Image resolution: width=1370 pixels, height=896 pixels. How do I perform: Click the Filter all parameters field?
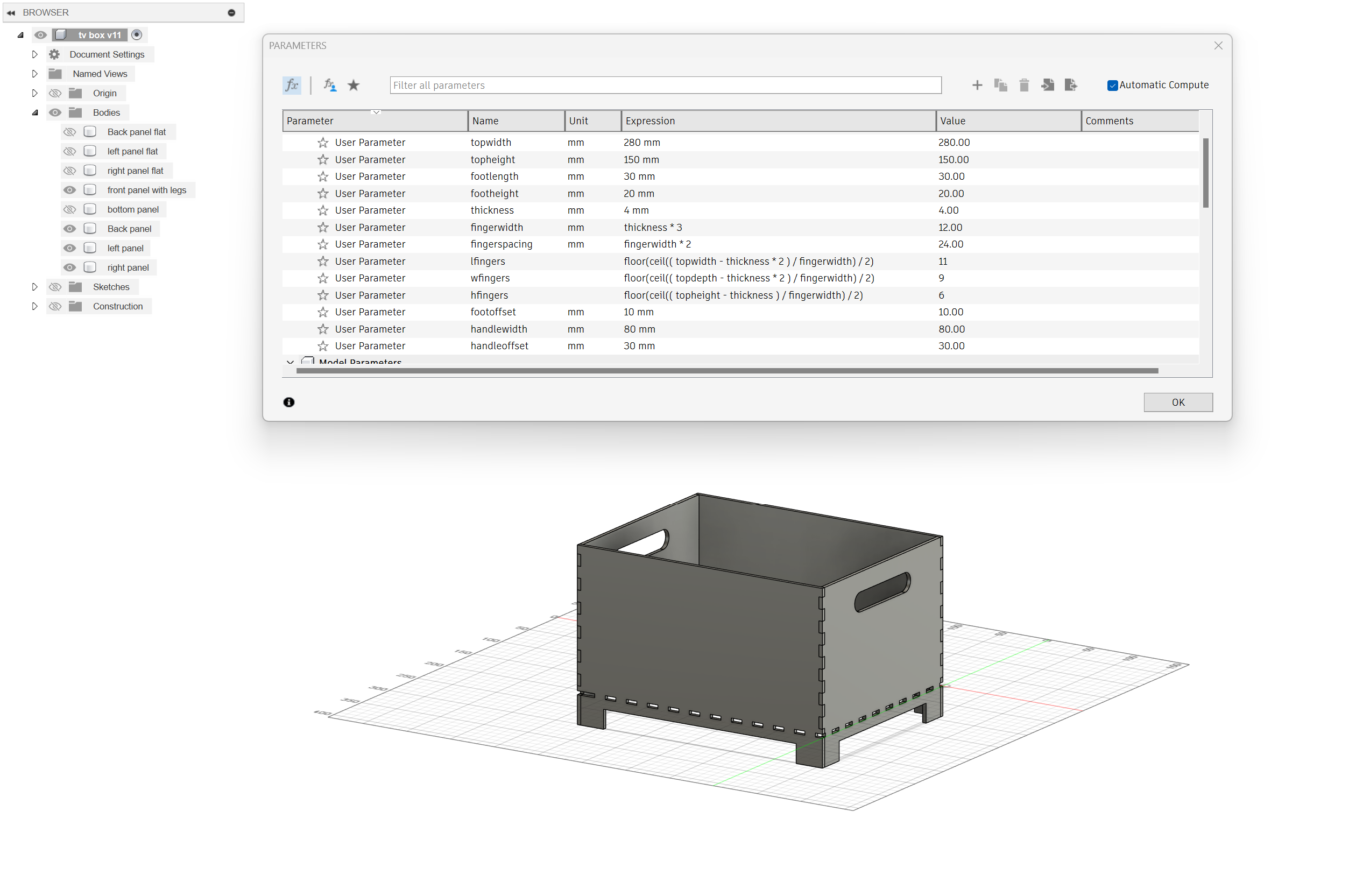point(665,85)
